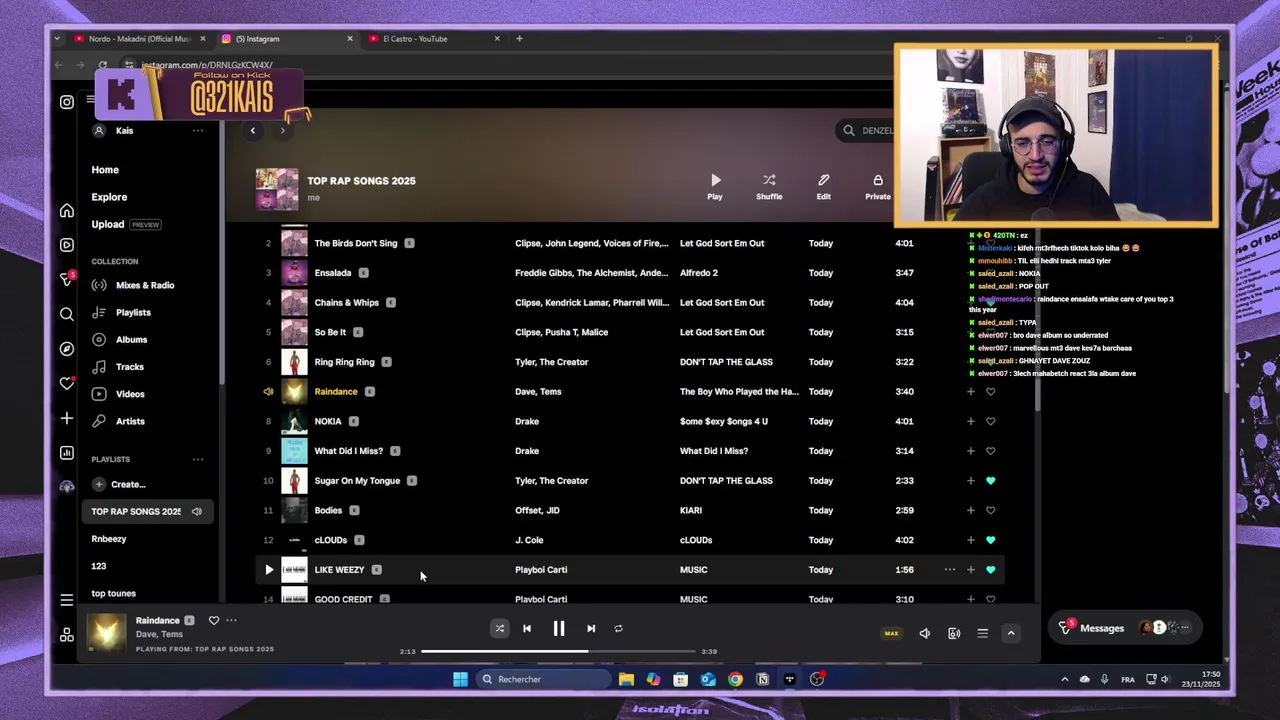Viewport: 1280px width, 720px height.
Task: Reload the browser page
Action: tap(102, 65)
